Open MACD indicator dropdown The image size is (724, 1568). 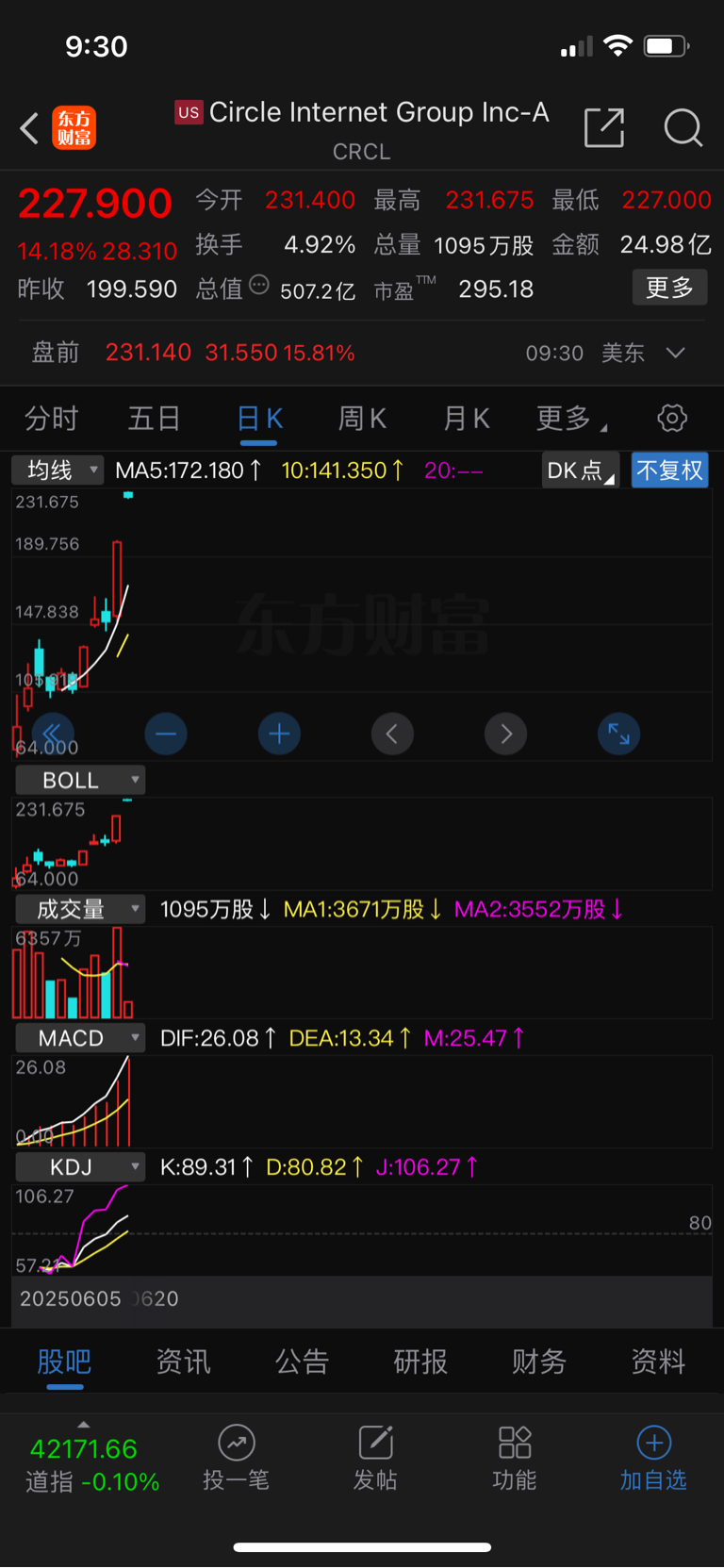pos(80,1038)
